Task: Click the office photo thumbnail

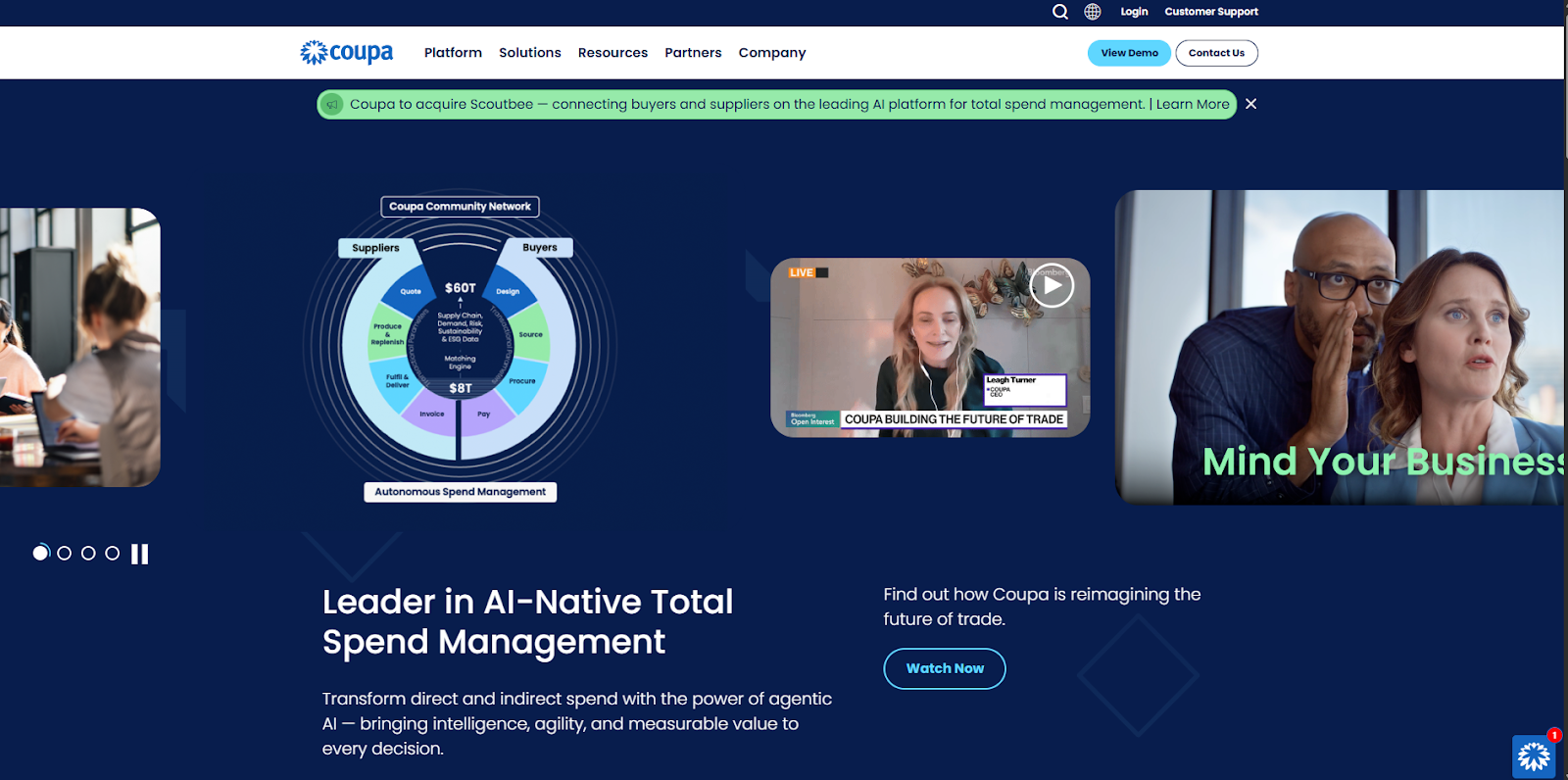Action: point(80,347)
